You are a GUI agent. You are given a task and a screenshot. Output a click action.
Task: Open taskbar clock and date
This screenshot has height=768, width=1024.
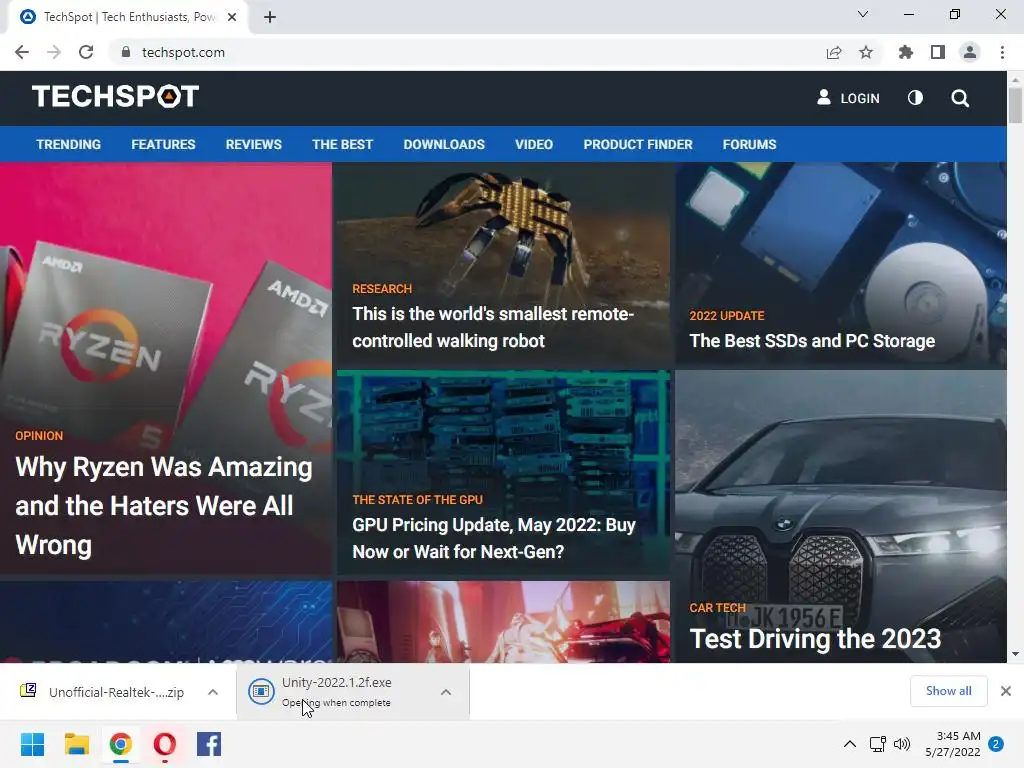coord(953,744)
